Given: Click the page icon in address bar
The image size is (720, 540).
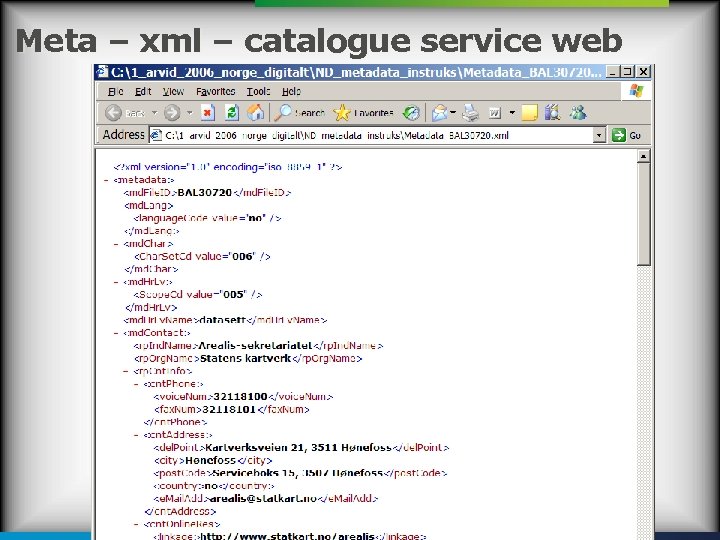Looking at the screenshot, I should point(156,135).
